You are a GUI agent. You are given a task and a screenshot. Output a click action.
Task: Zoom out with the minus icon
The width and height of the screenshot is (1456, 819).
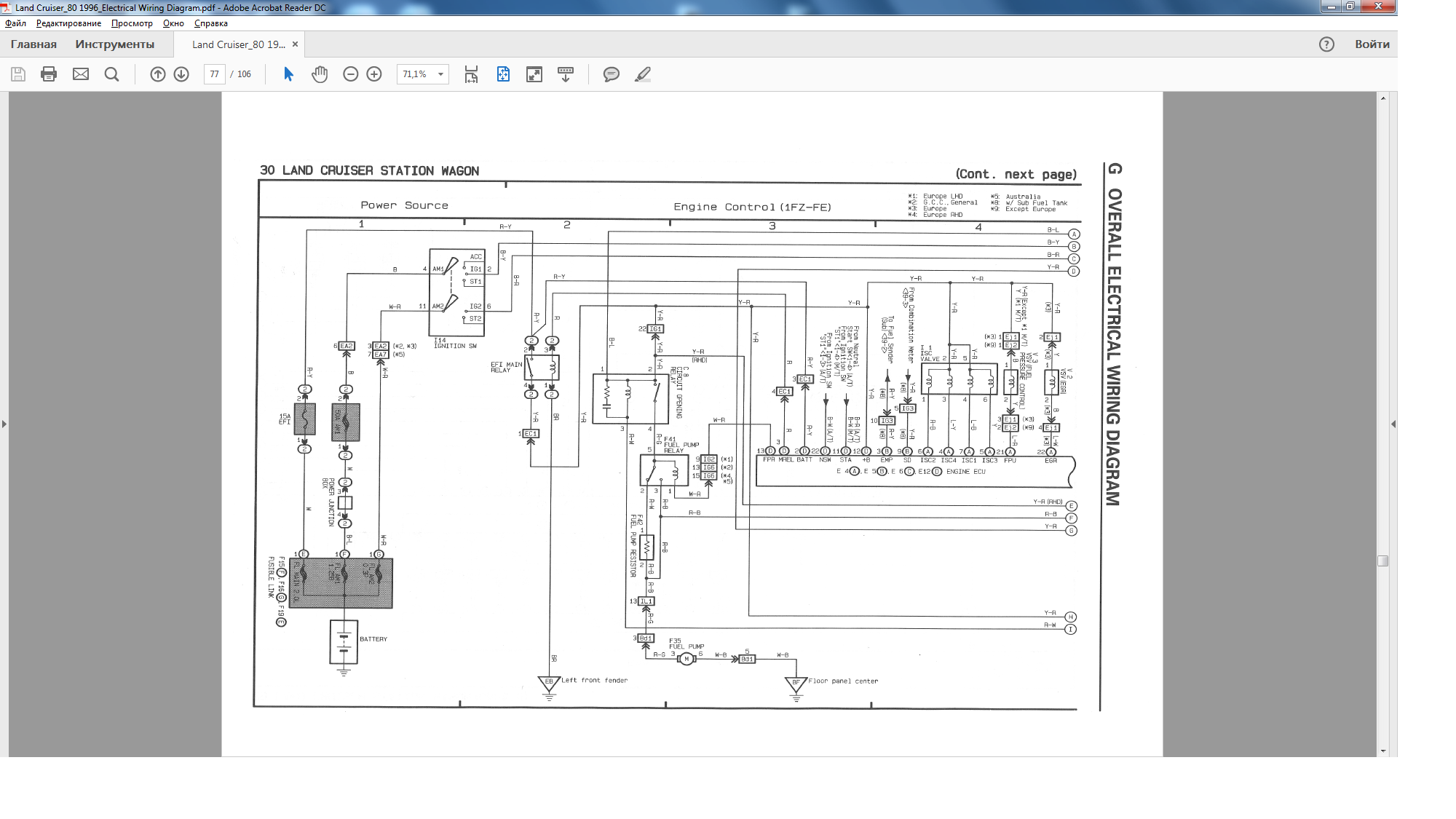click(x=351, y=74)
